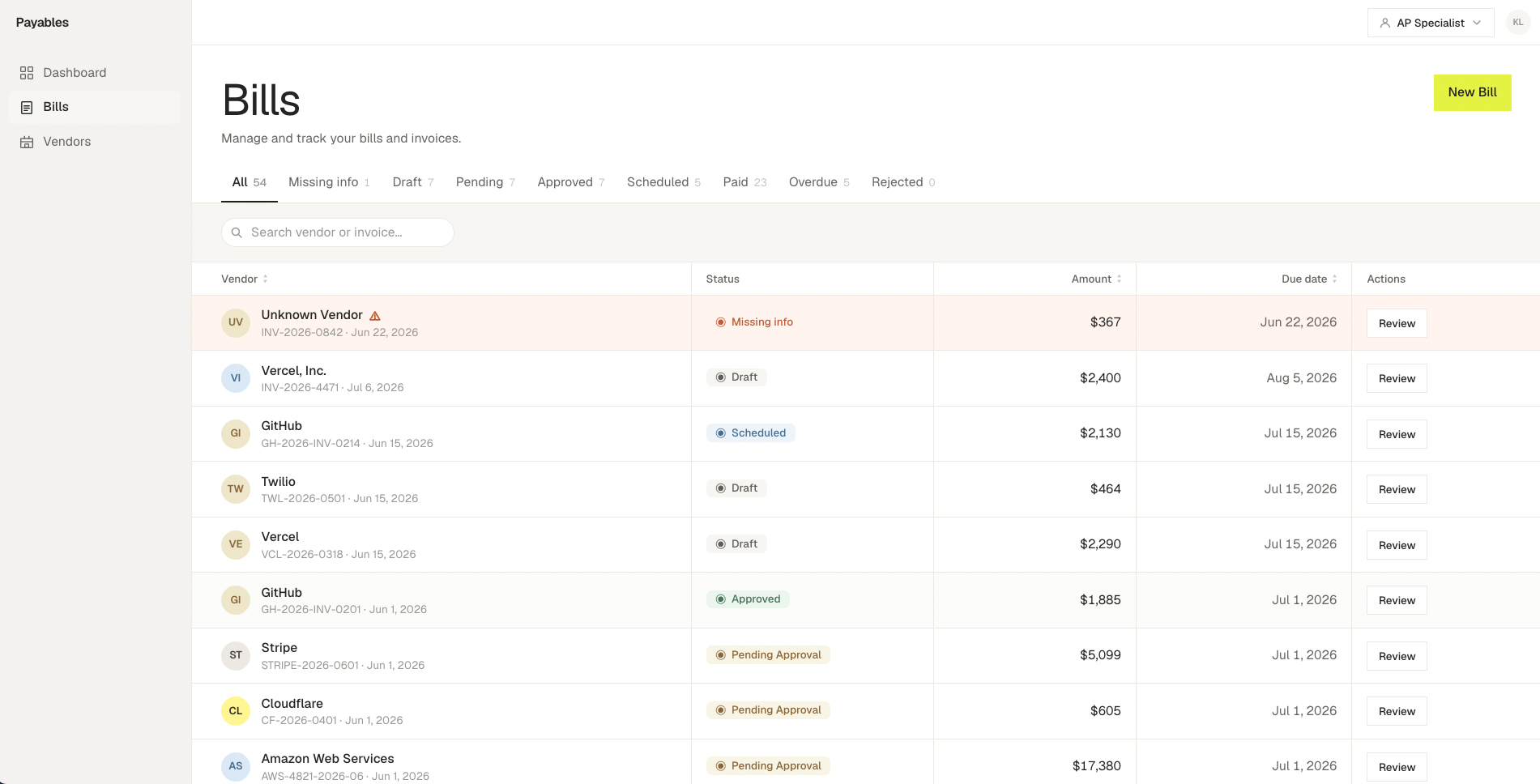Switch to the All tab
The height and width of the screenshot is (784, 1540).
(x=250, y=182)
